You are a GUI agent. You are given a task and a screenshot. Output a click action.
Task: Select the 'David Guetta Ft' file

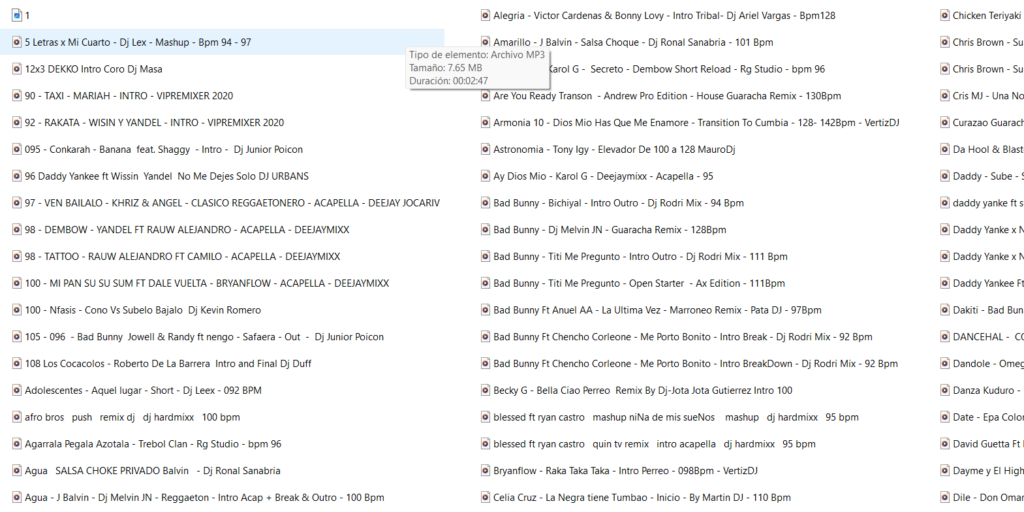click(988, 443)
